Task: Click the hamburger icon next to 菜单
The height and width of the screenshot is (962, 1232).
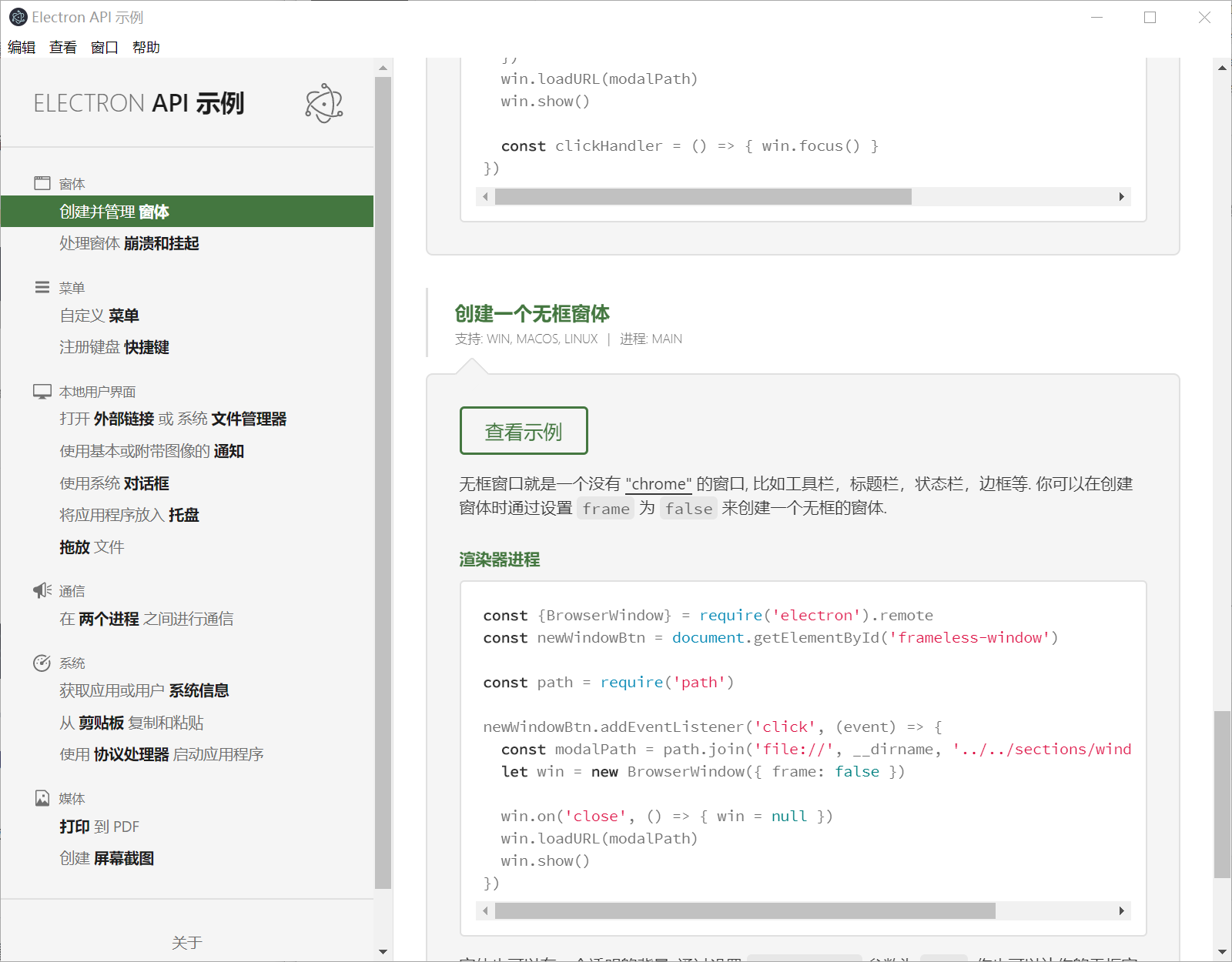Action: pyautogui.click(x=42, y=287)
